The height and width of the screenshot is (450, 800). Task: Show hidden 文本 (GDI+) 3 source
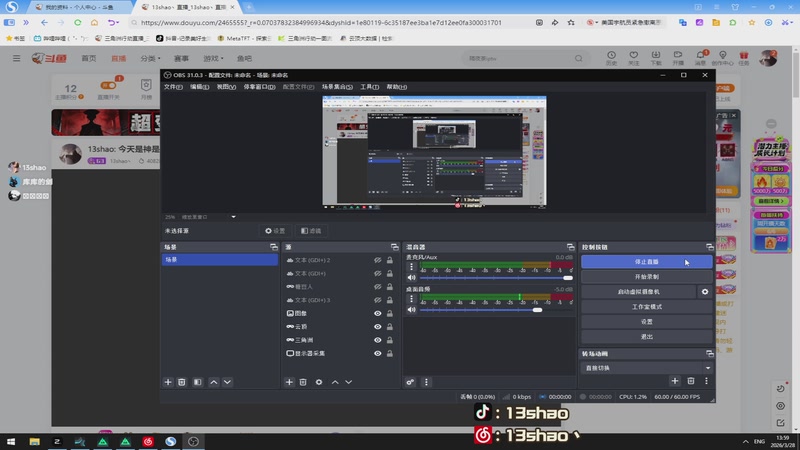click(x=378, y=300)
